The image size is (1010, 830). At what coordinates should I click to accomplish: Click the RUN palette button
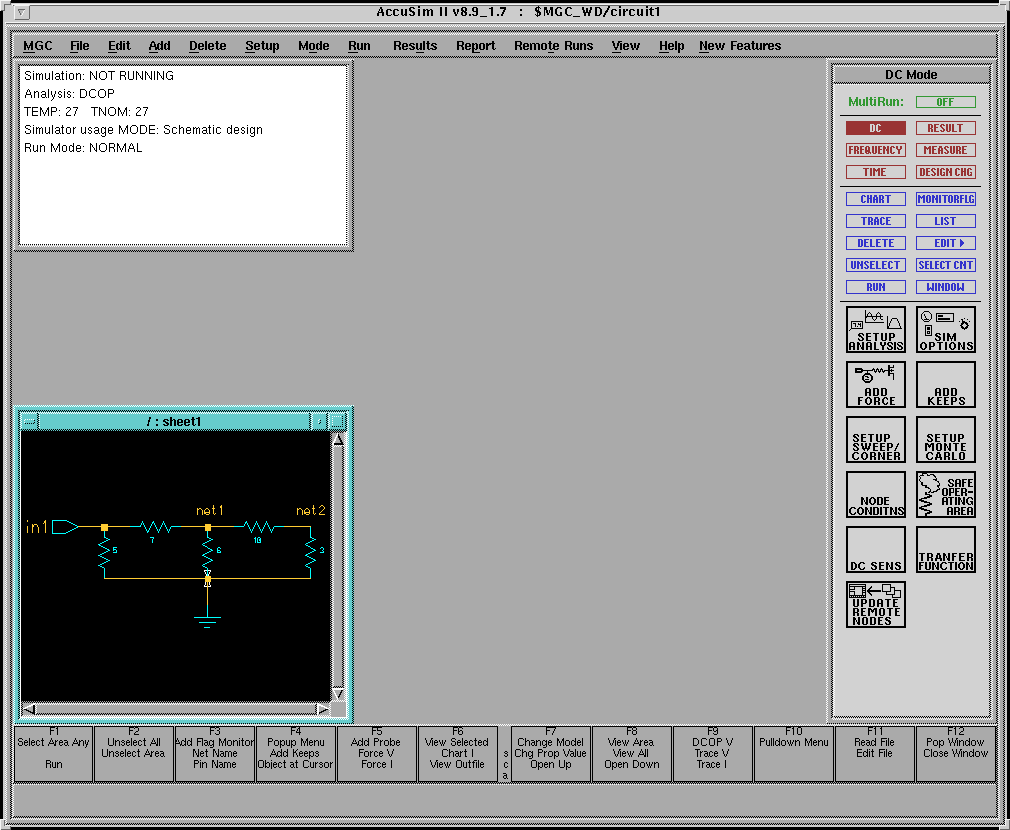[x=875, y=287]
